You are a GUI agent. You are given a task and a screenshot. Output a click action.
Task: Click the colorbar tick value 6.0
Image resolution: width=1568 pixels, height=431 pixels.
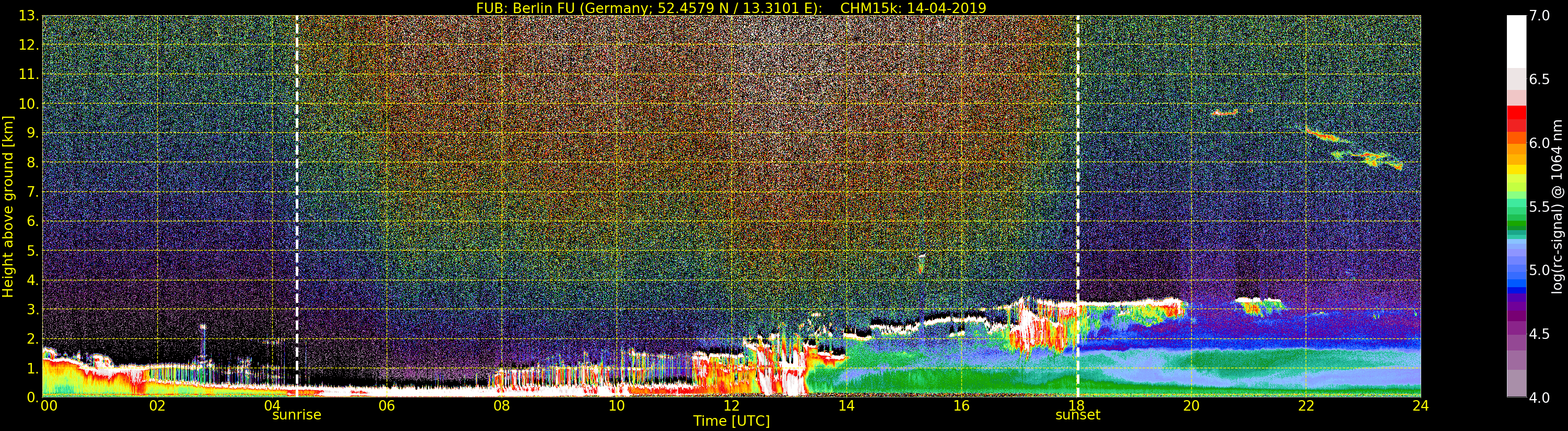[1539, 143]
